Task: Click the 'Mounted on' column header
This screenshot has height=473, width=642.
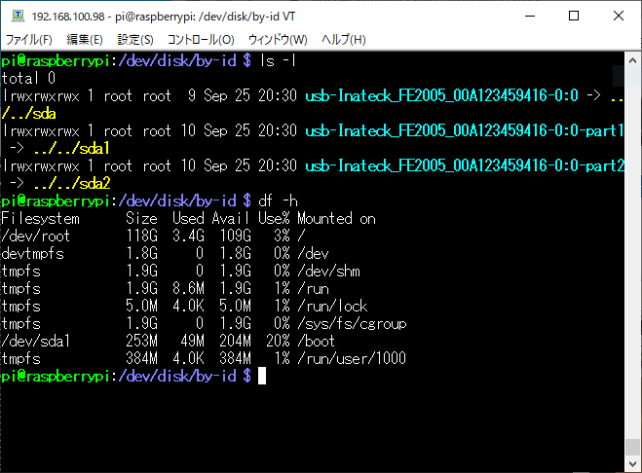Action: pyautogui.click(x=337, y=218)
